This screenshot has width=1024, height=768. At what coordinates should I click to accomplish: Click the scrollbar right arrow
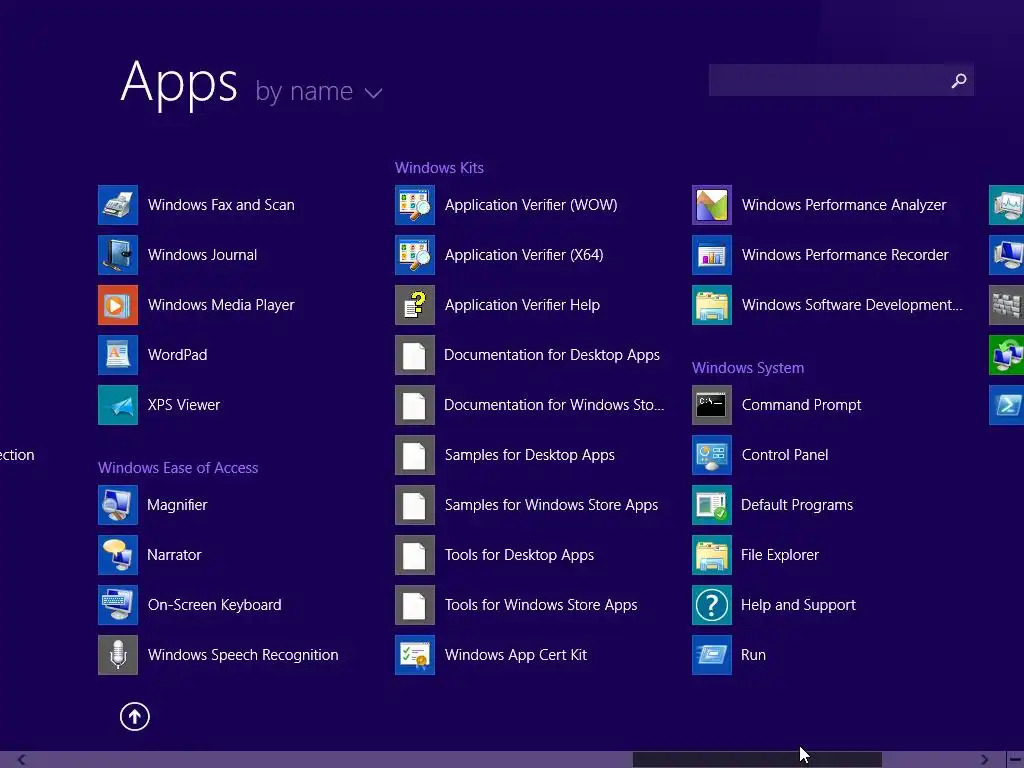pyautogui.click(x=984, y=760)
